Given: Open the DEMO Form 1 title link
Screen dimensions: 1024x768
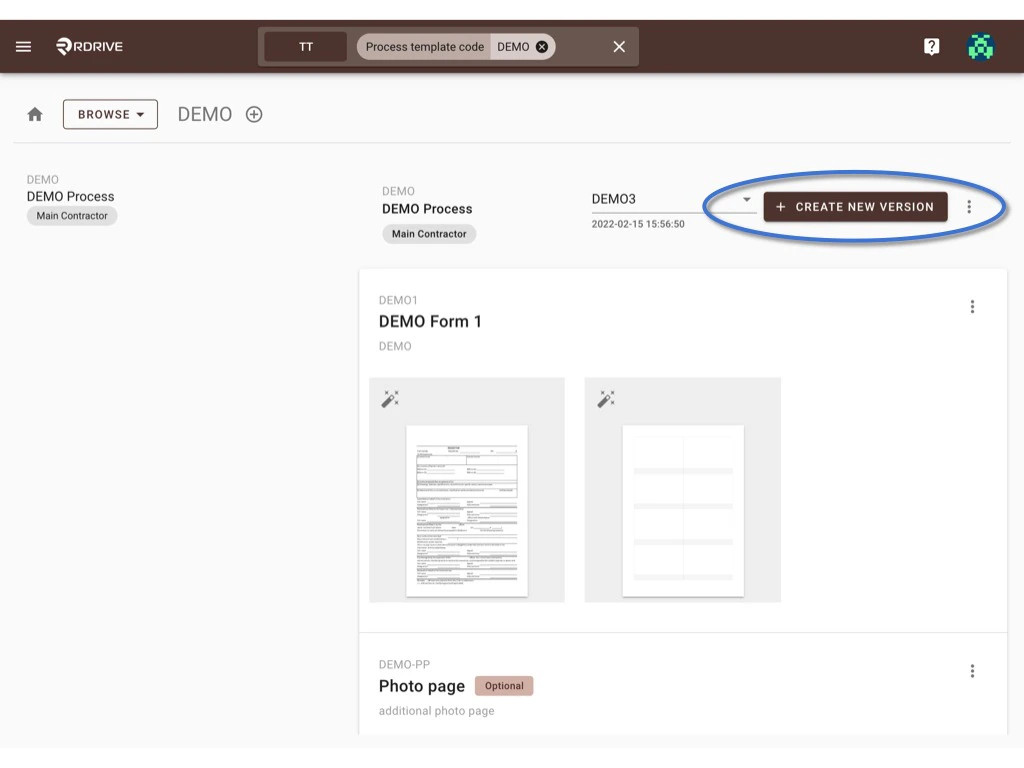Looking at the screenshot, I should click(x=429, y=321).
